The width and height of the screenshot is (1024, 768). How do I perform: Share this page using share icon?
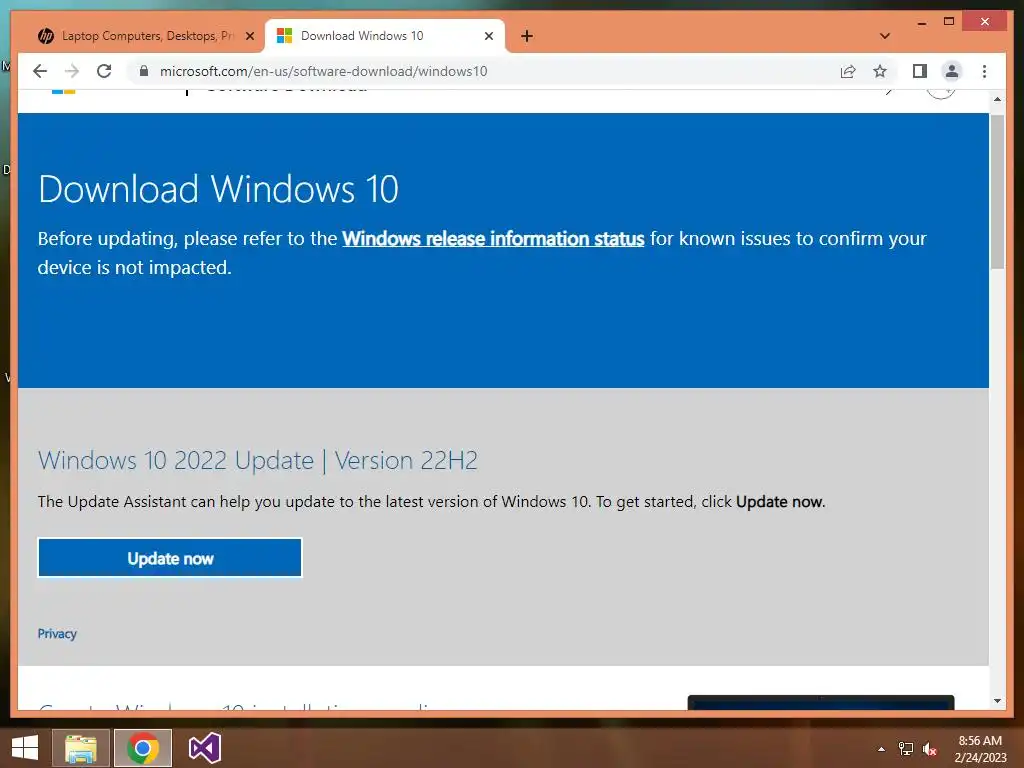pos(848,71)
